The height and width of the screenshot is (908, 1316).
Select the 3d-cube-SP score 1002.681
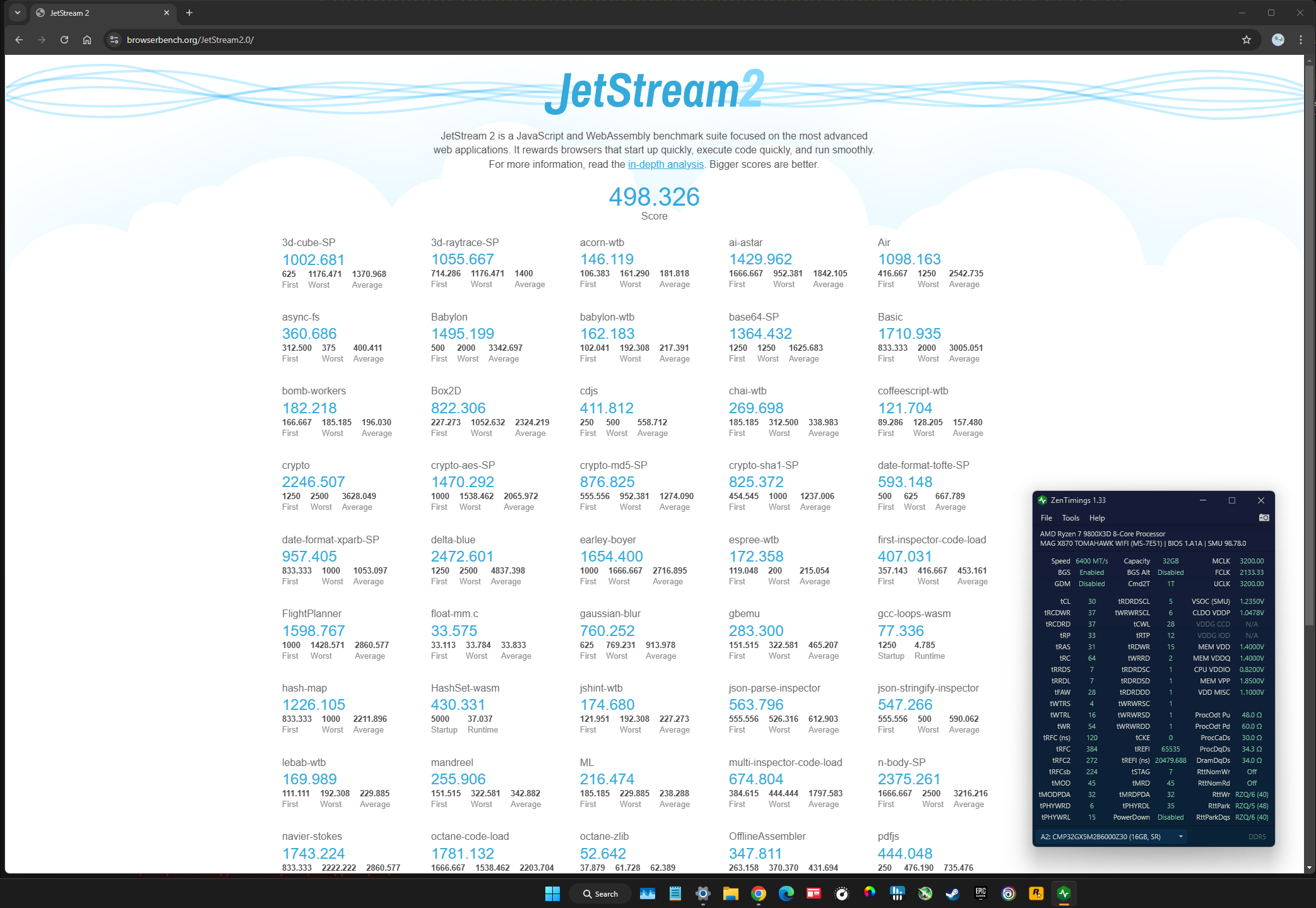point(313,260)
